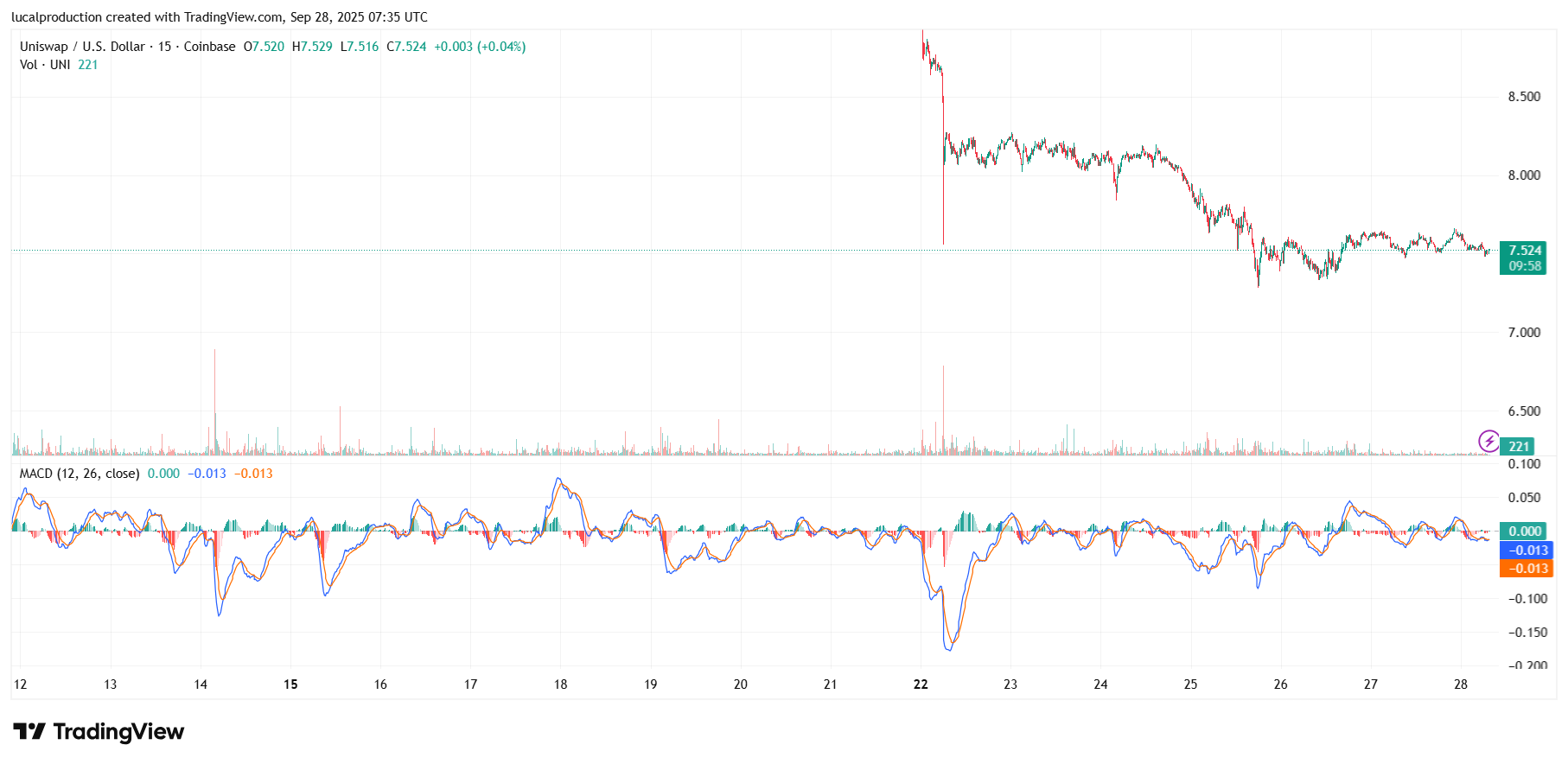Click the change value +0.003 (+0.04%)
Viewport: 1568px width, 764px height.
[480, 47]
